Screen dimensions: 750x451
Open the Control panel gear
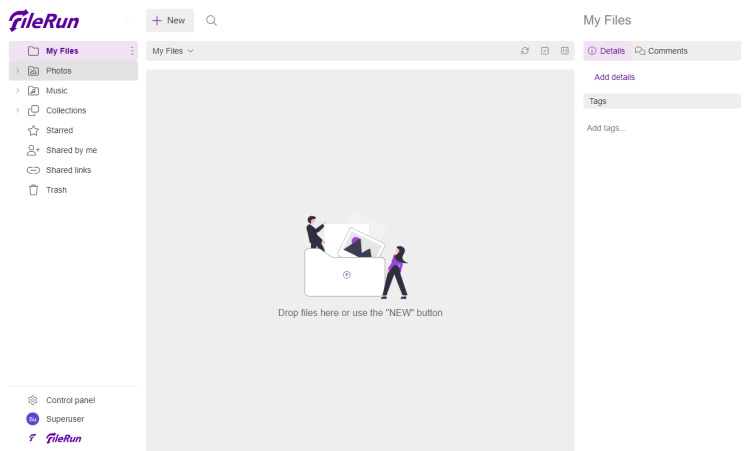click(33, 400)
